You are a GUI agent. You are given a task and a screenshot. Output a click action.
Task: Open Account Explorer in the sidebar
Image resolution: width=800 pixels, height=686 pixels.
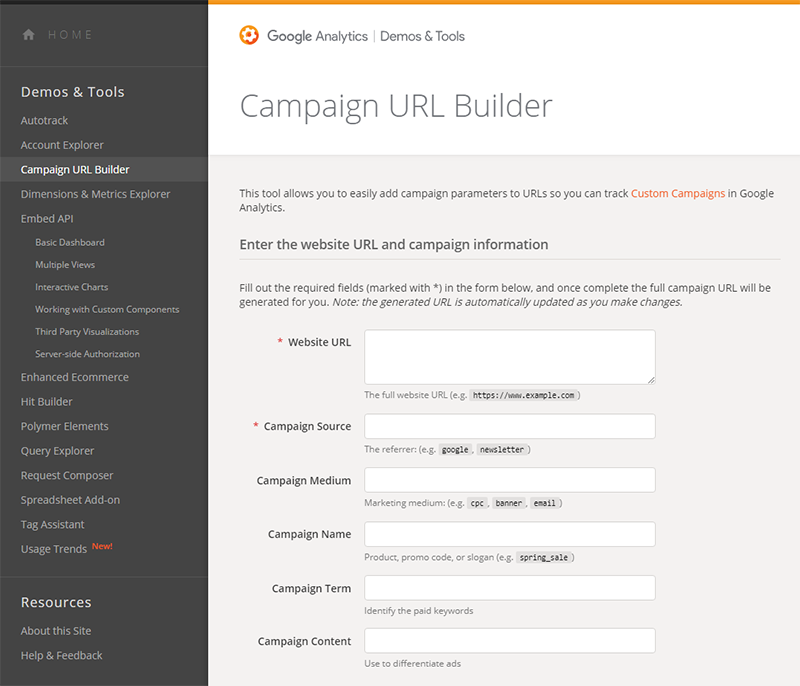pos(62,145)
